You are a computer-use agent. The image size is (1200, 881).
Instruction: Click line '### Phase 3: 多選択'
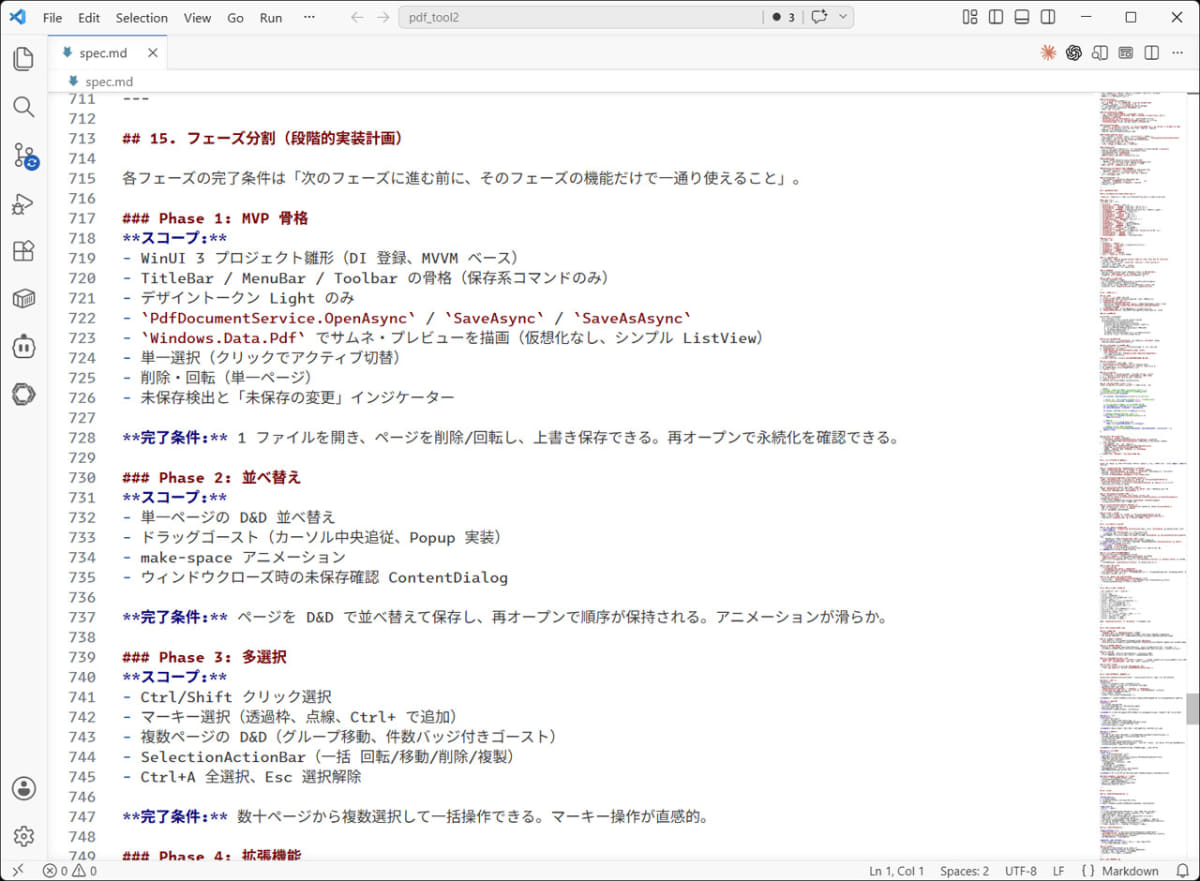(x=204, y=657)
